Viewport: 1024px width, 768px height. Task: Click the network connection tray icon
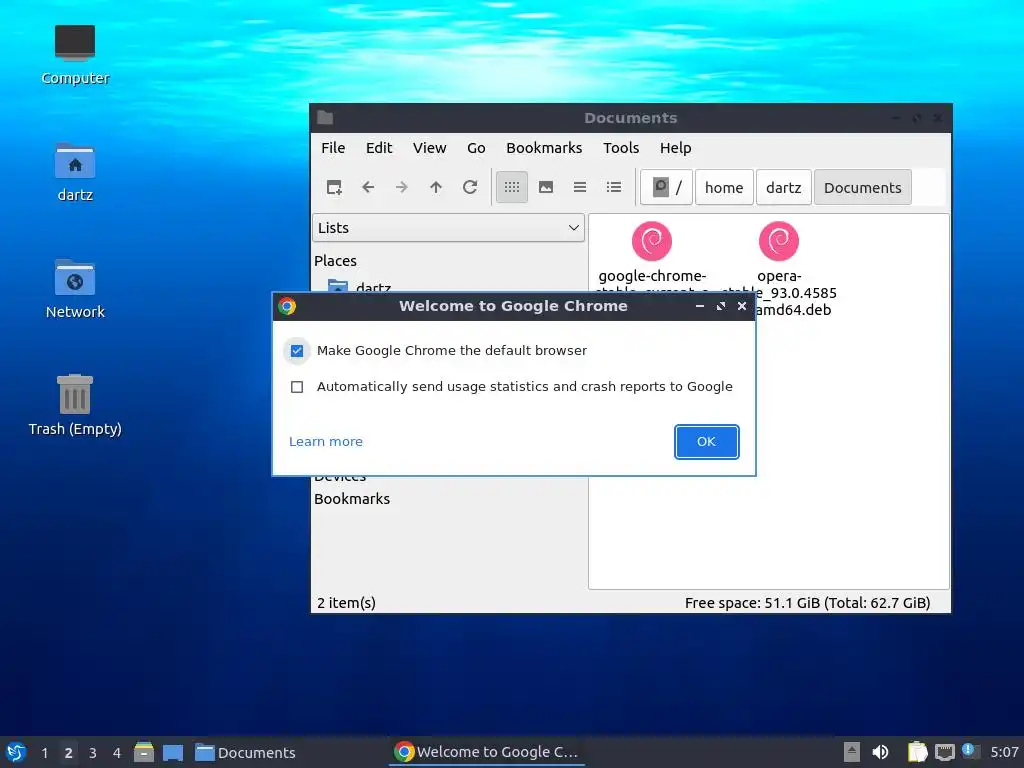point(944,752)
